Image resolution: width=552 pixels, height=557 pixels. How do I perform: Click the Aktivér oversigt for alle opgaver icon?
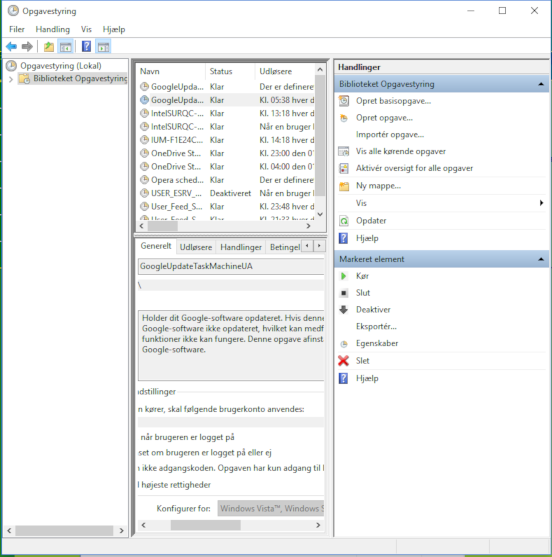[x=344, y=168]
